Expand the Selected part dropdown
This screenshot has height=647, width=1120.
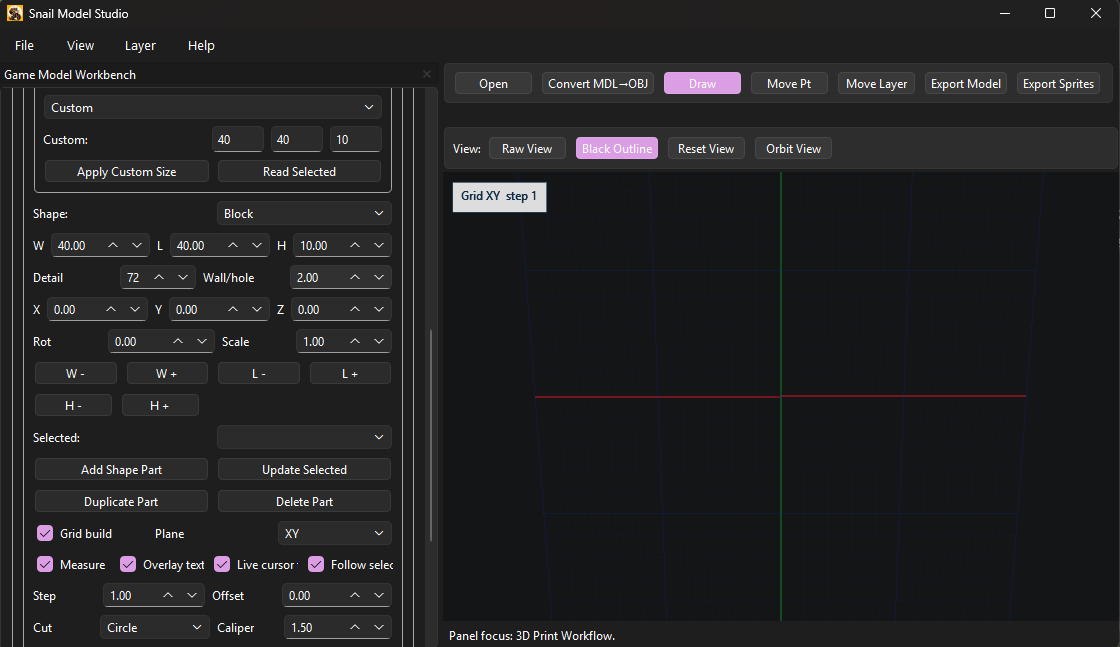point(304,437)
